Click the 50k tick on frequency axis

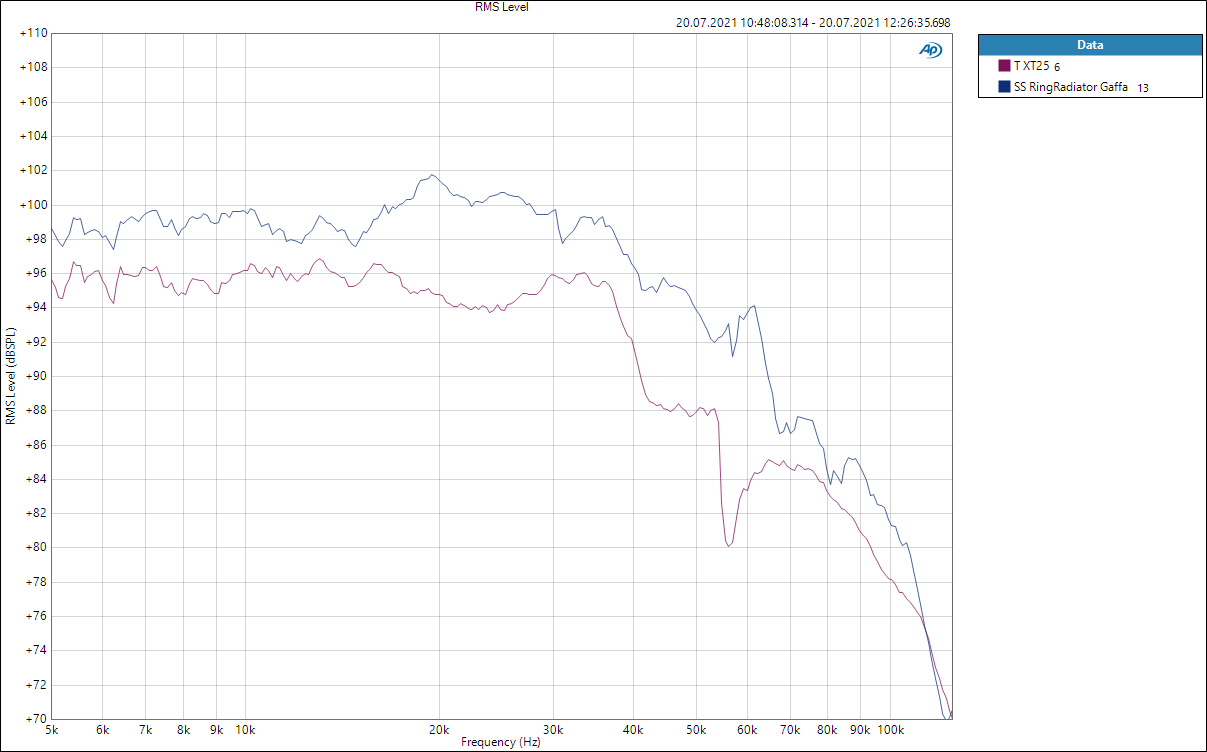click(694, 730)
